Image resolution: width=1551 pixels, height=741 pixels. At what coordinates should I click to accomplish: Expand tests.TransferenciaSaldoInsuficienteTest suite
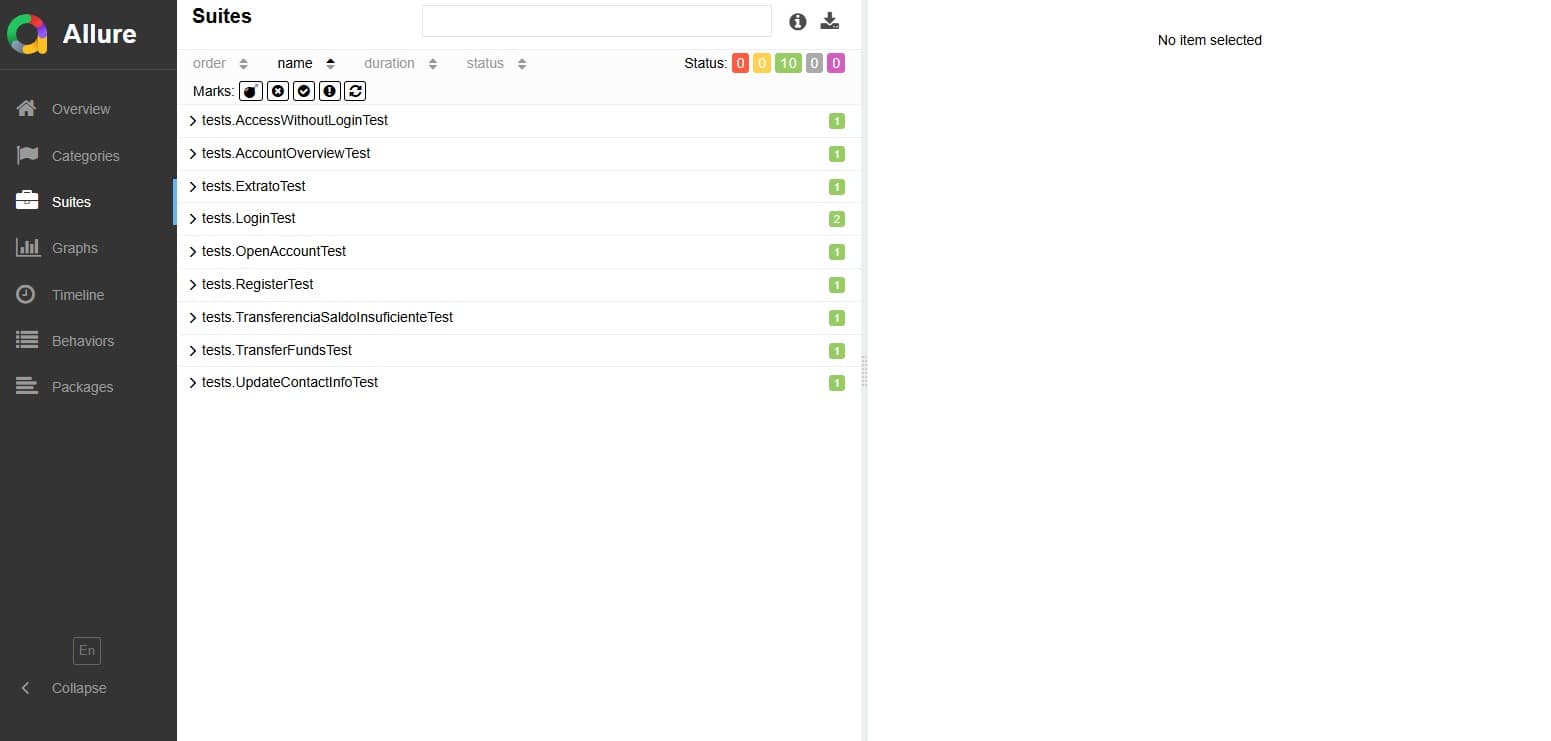326,318
